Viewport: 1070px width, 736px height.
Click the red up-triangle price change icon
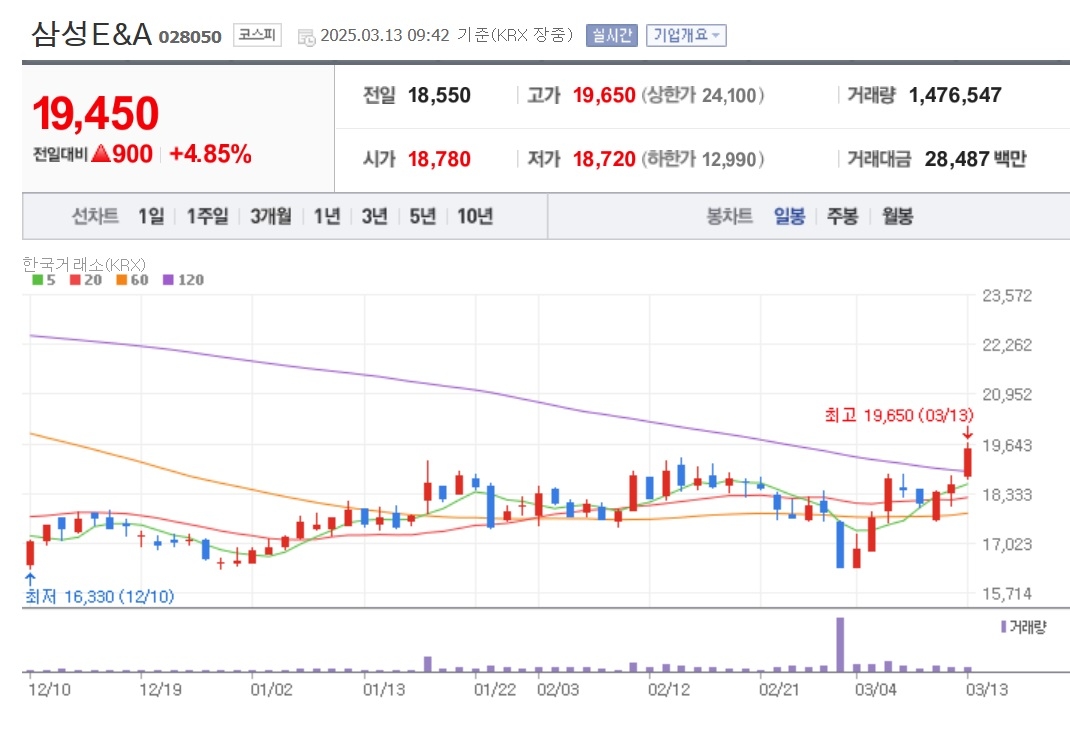pyautogui.click(x=100, y=153)
